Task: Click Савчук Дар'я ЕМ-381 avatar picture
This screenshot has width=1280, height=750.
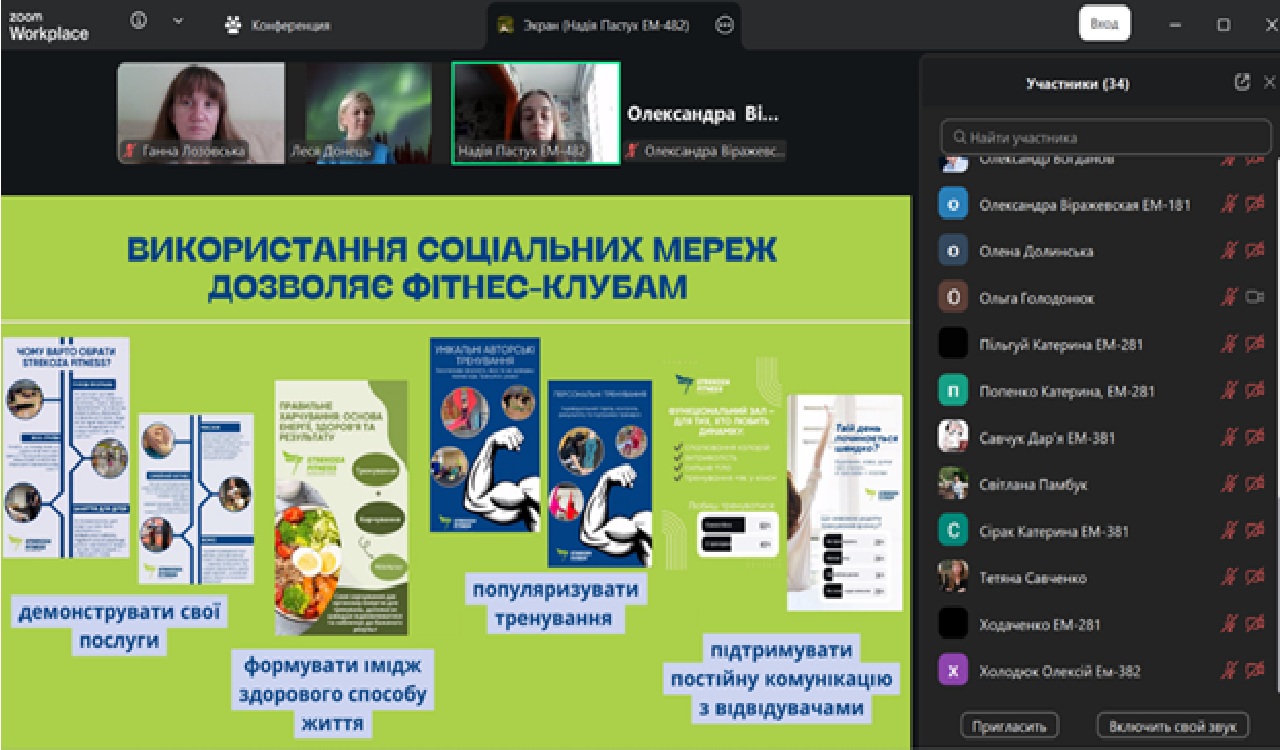Action: [x=953, y=437]
